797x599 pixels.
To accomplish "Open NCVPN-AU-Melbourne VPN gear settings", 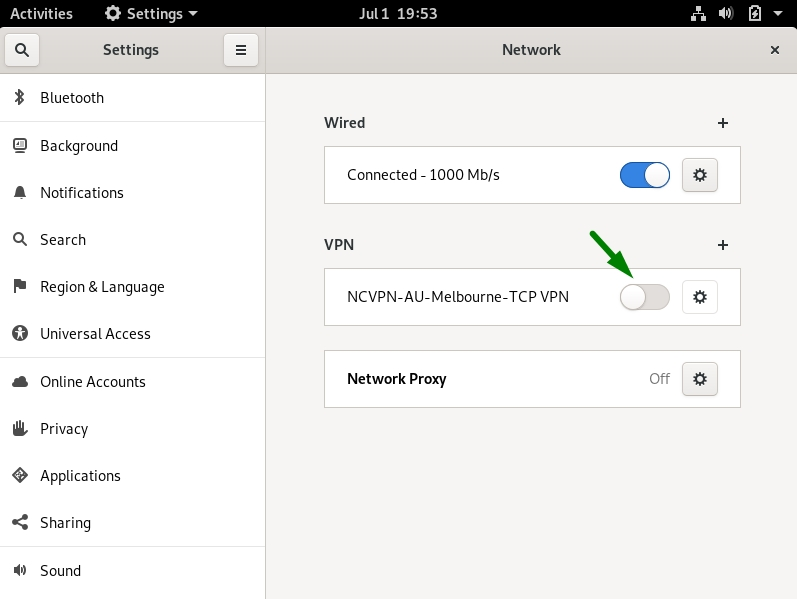I will pyautogui.click(x=700, y=297).
